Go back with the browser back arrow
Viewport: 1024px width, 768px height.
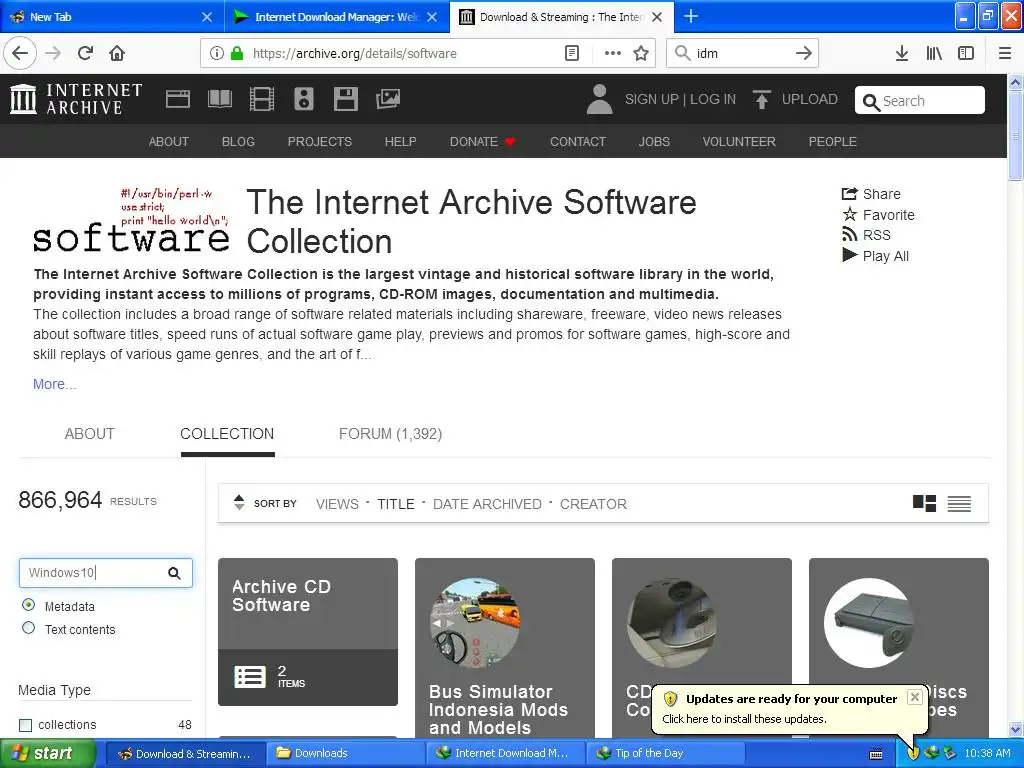click(20, 53)
